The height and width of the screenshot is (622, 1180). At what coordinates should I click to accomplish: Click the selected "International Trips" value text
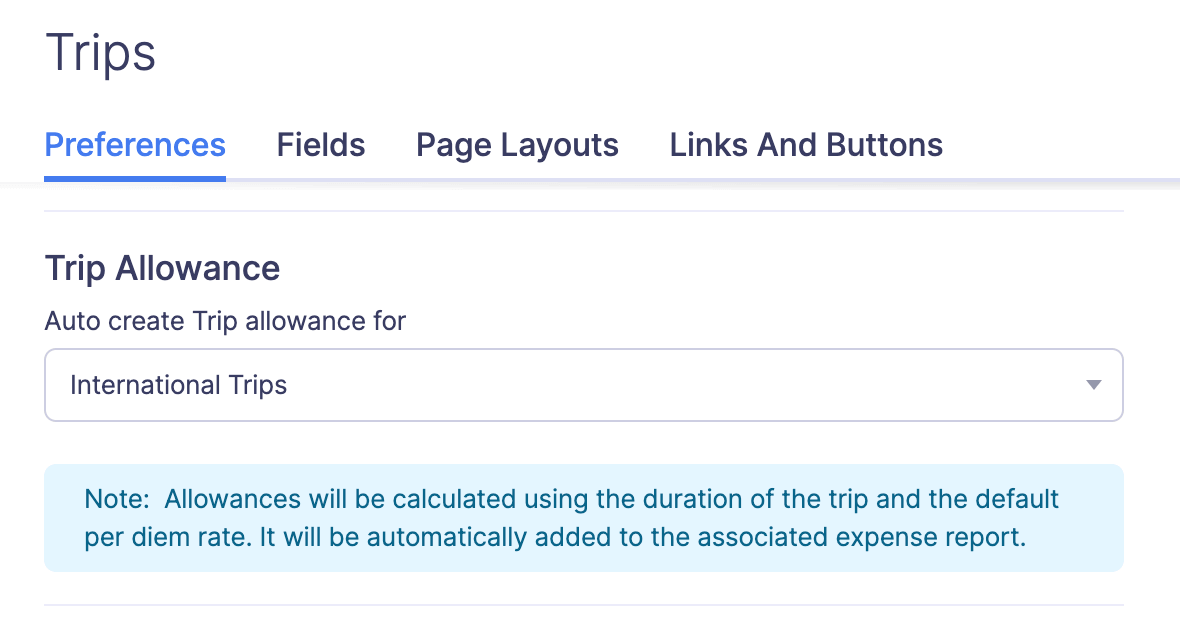point(178,385)
